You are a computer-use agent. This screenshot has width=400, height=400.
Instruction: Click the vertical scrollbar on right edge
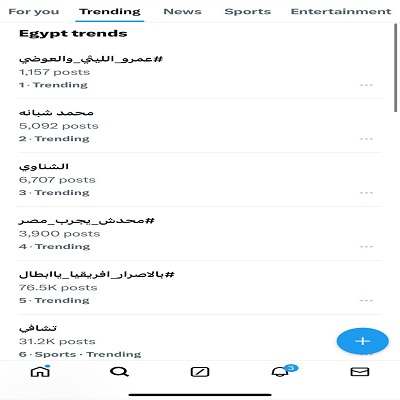pos(396,68)
